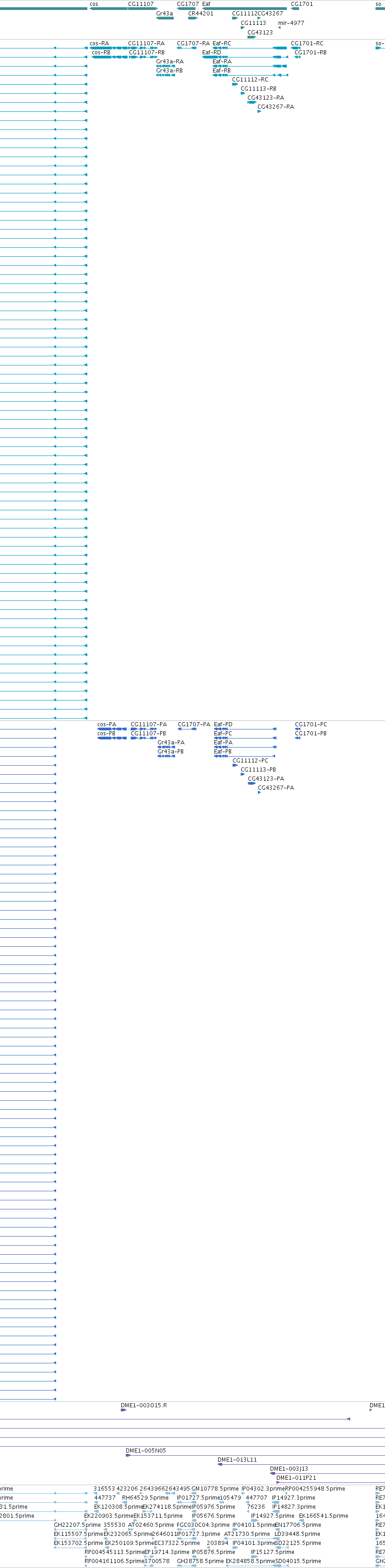Click the Gr43a-PB protein label
Image resolution: width=385 pixels, height=1568 pixels.
[x=170, y=752]
